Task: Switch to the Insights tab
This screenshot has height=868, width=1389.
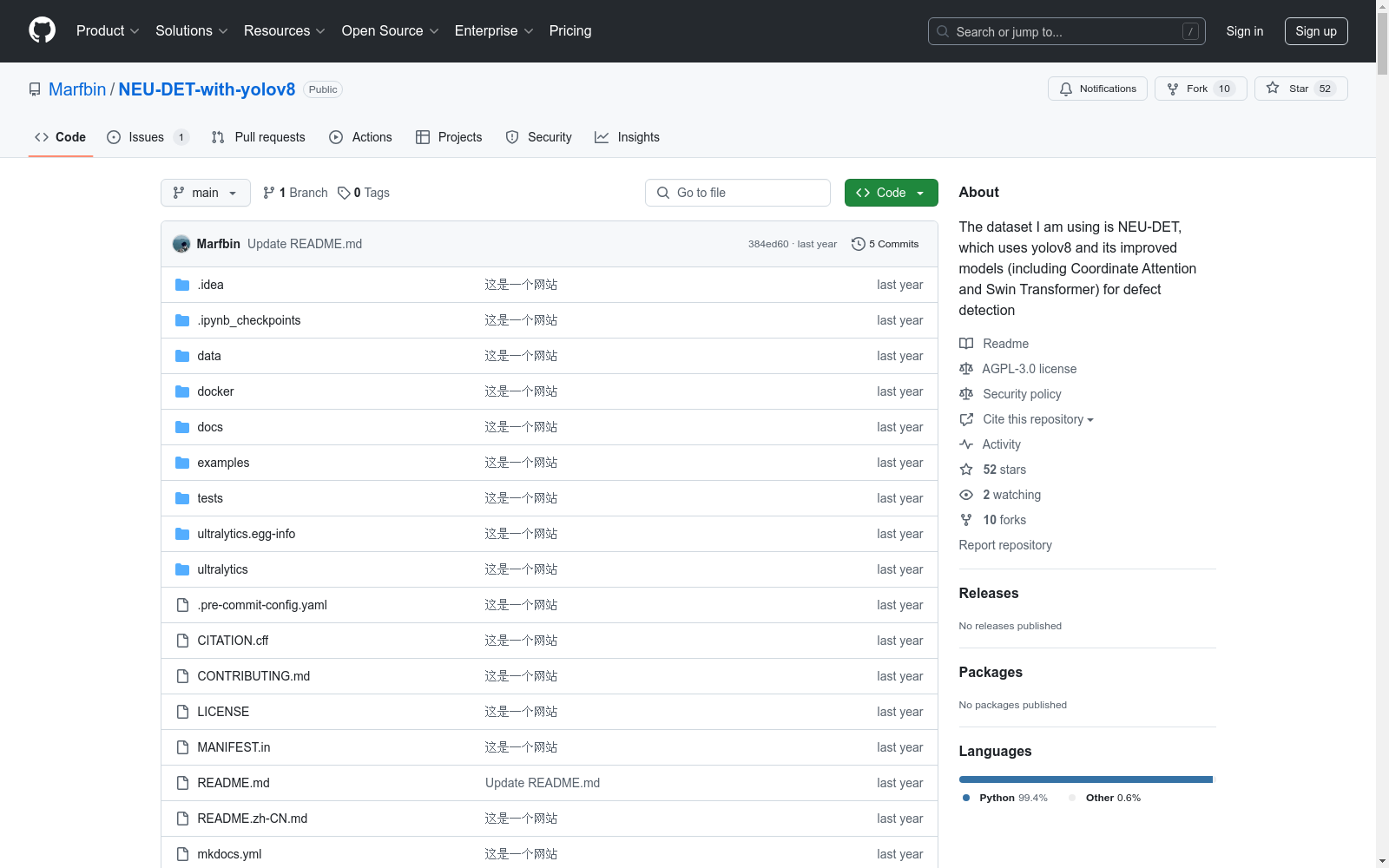Action: pyautogui.click(x=627, y=137)
